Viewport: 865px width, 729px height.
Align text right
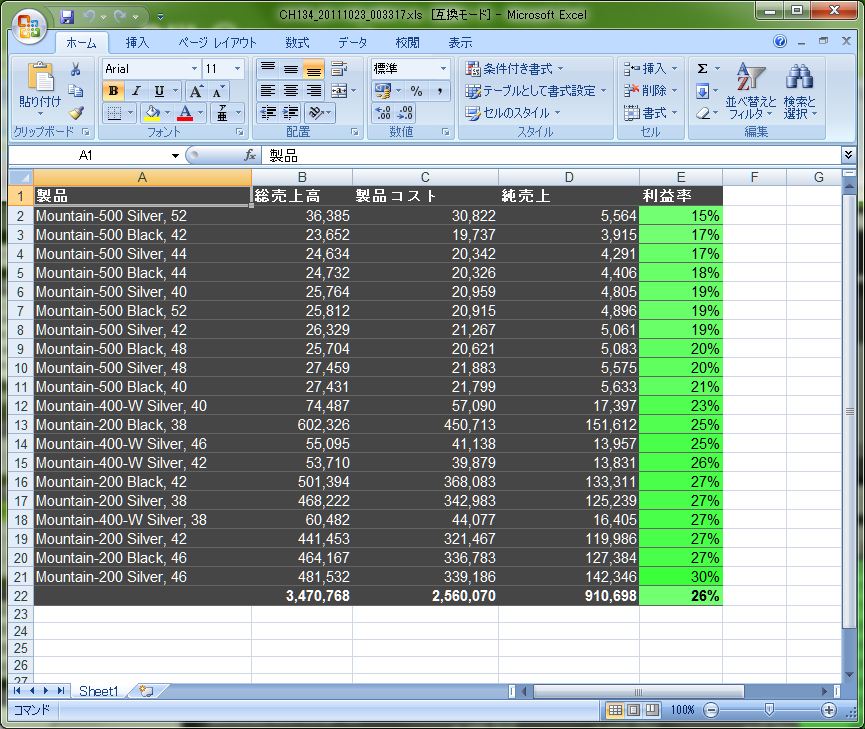(x=313, y=91)
